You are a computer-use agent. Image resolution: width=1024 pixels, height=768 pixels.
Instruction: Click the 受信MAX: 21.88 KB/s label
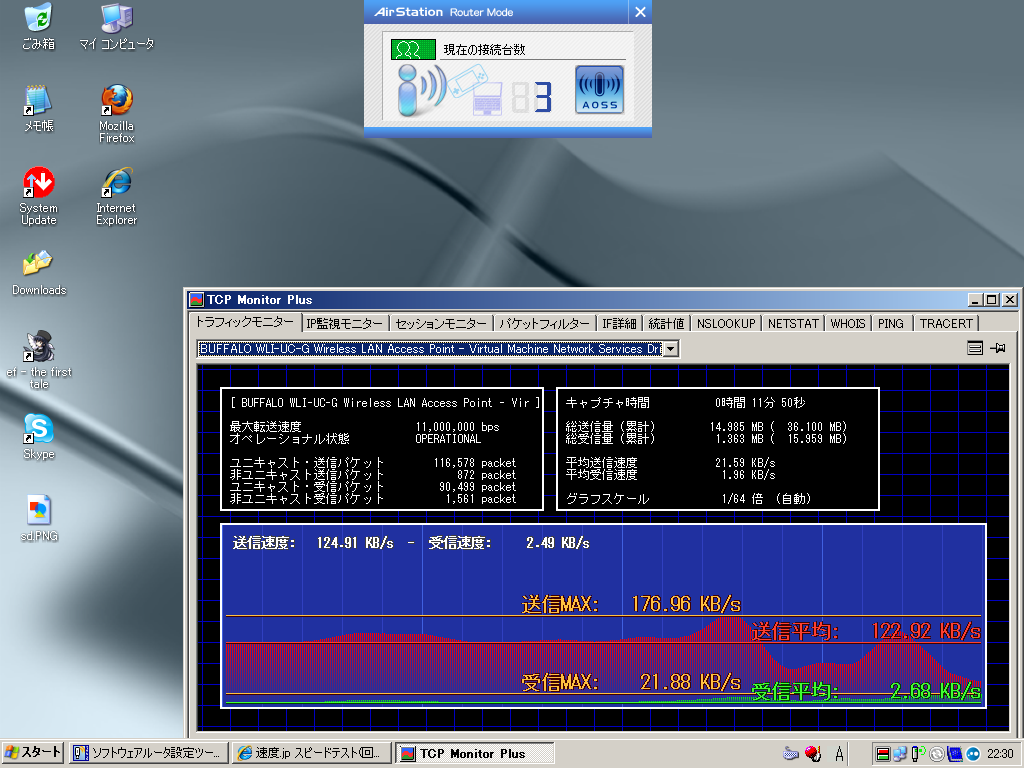631,682
